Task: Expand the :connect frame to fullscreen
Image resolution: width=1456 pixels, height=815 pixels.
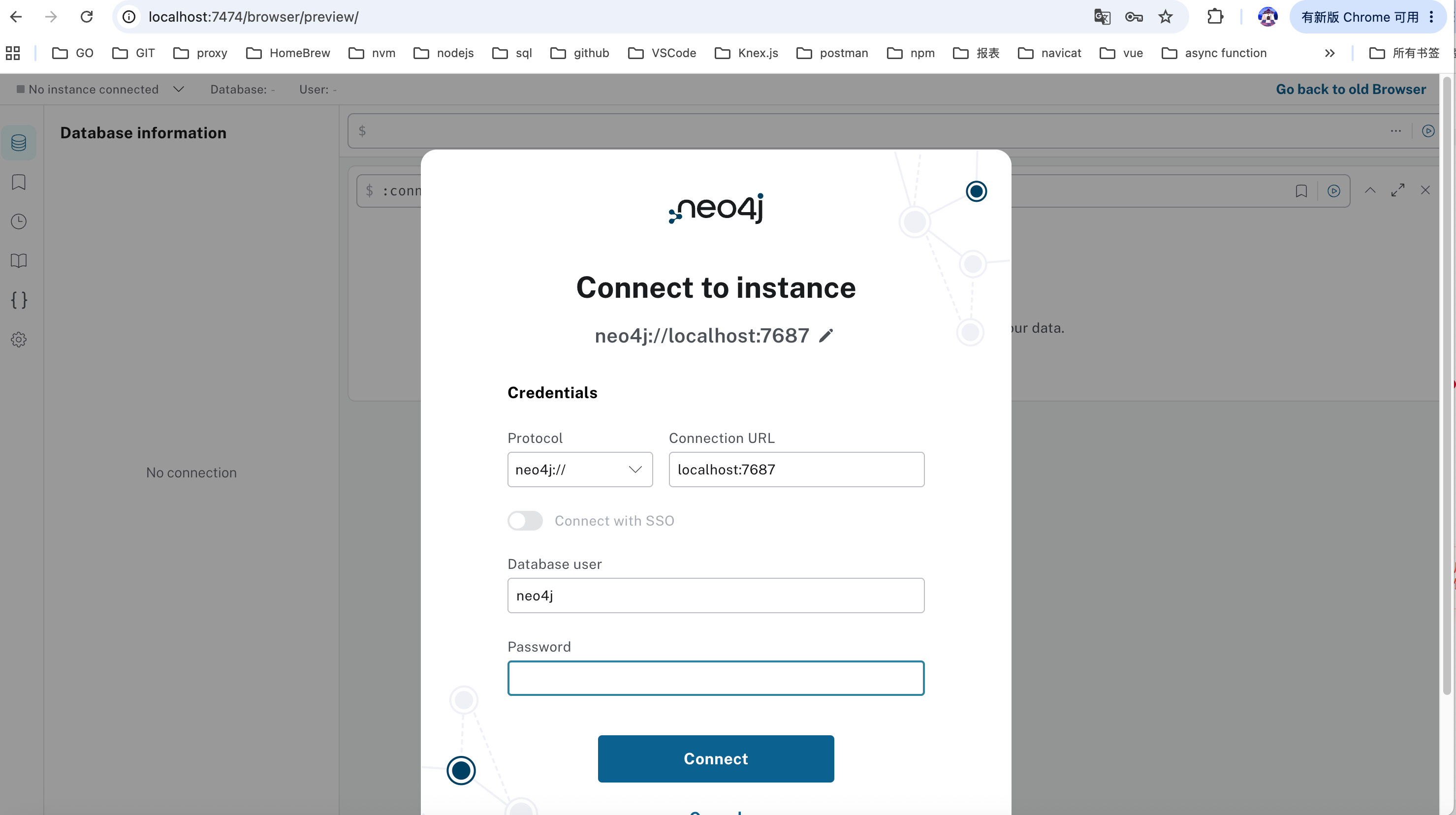Action: (1398, 190)
